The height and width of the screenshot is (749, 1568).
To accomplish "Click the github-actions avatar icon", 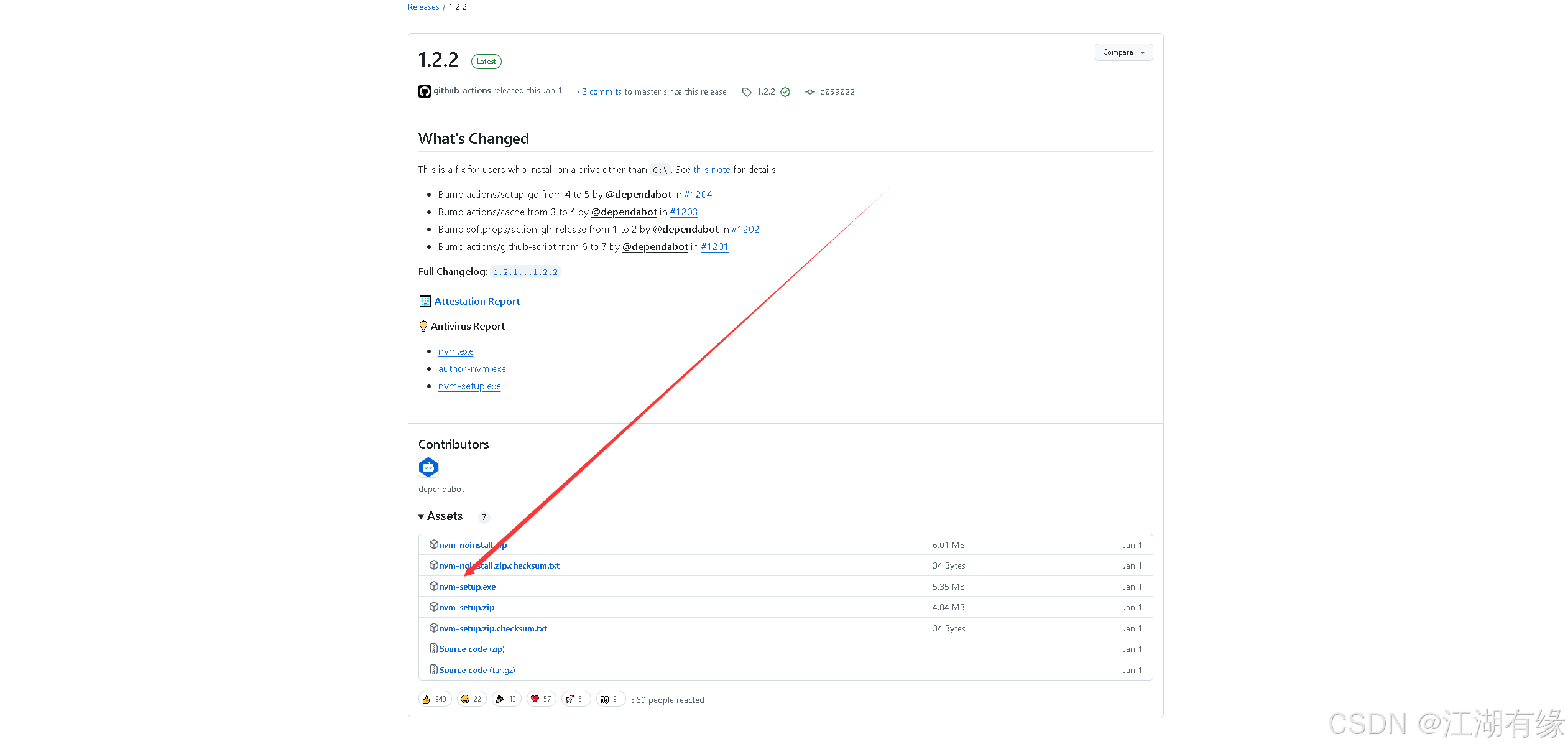I will [425, 91].
